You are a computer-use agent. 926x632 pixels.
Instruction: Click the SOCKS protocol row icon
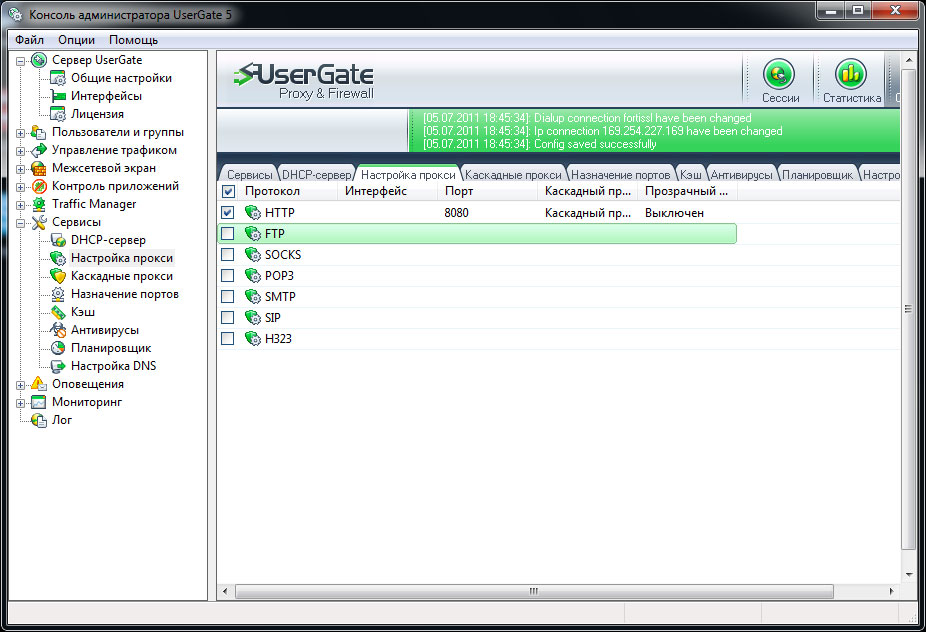[253, 255]
